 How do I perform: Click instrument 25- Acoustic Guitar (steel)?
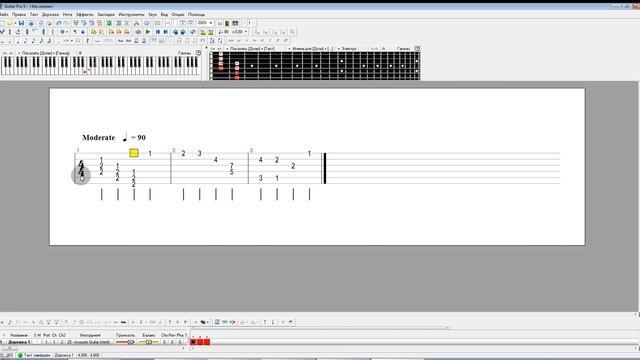pyautogui.click(x=88, y=342)
